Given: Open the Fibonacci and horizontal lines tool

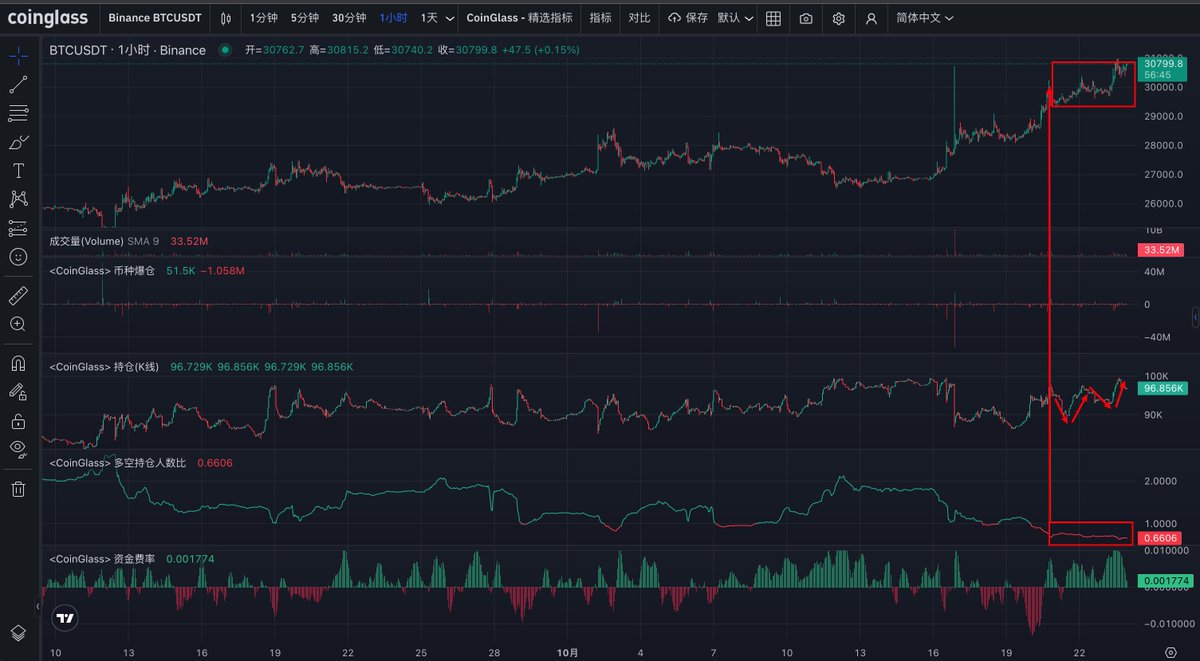Looking at the screenshot, I should click(18, 113).
